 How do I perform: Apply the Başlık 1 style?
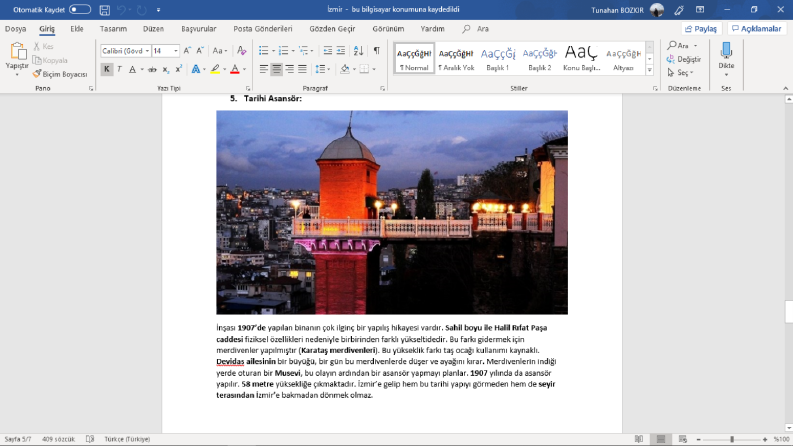pos(498,59)
